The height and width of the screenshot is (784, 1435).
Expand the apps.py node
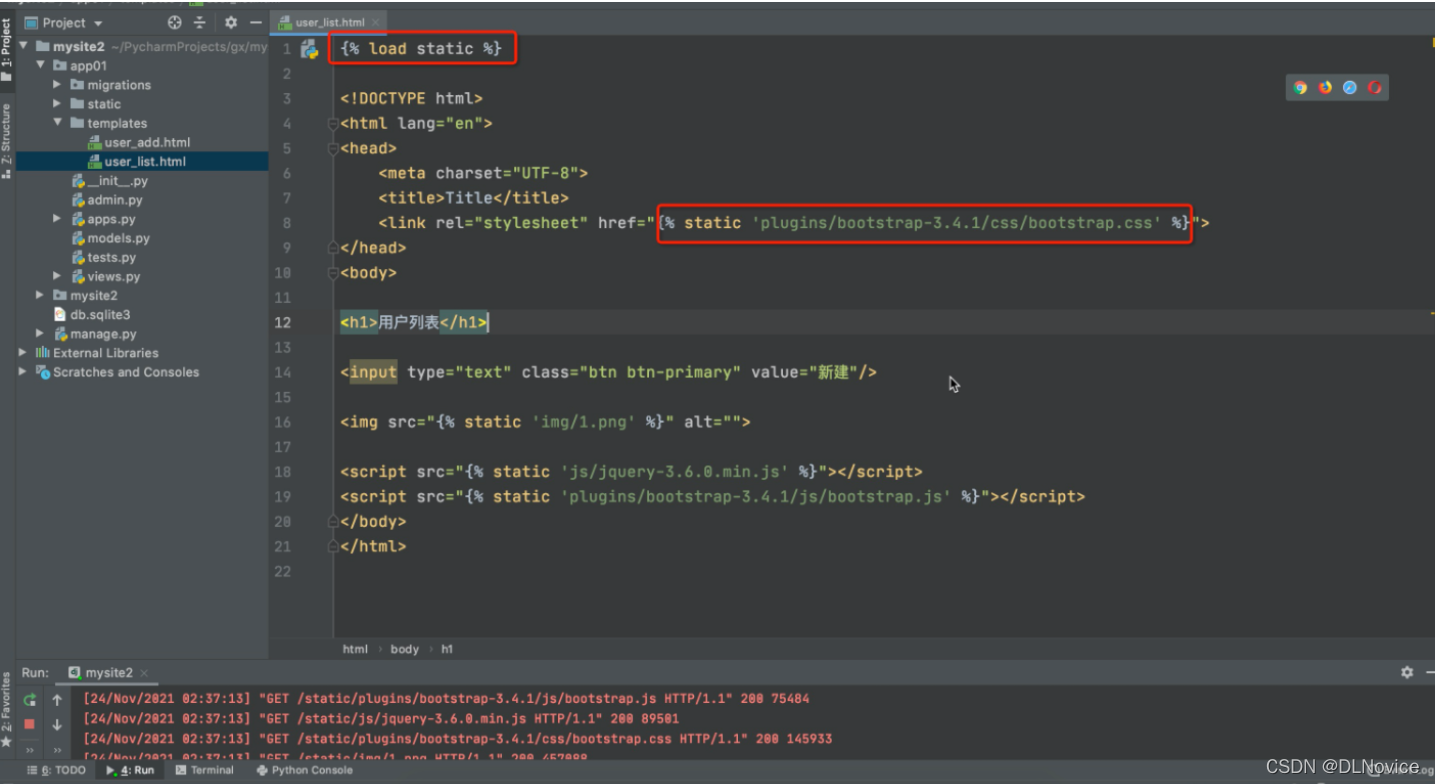click(x=58, y=219)
